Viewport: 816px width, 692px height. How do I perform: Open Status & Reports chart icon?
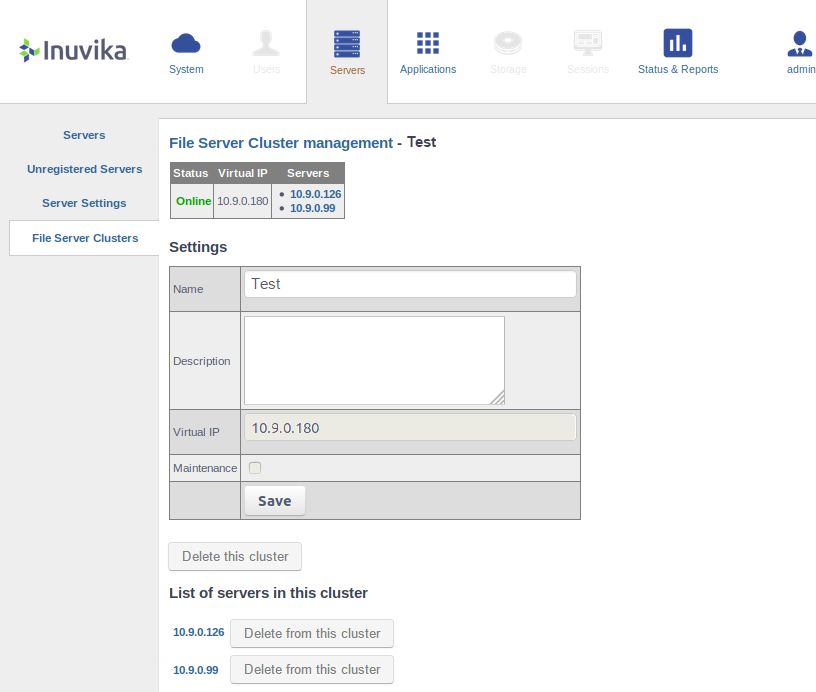pyautogui.click(x=678, y=43)
